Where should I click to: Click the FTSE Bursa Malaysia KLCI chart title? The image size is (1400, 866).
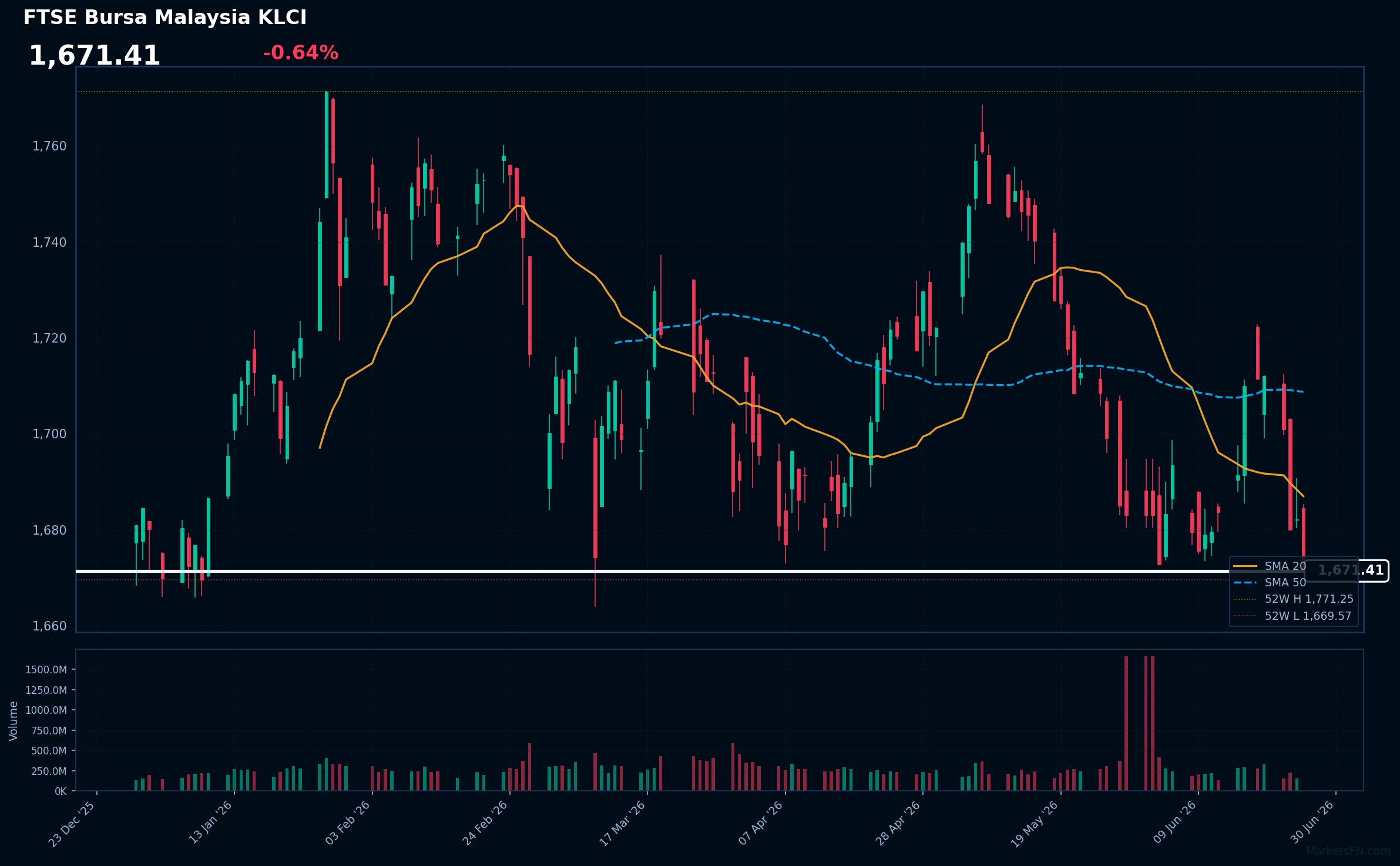[165, 18]
